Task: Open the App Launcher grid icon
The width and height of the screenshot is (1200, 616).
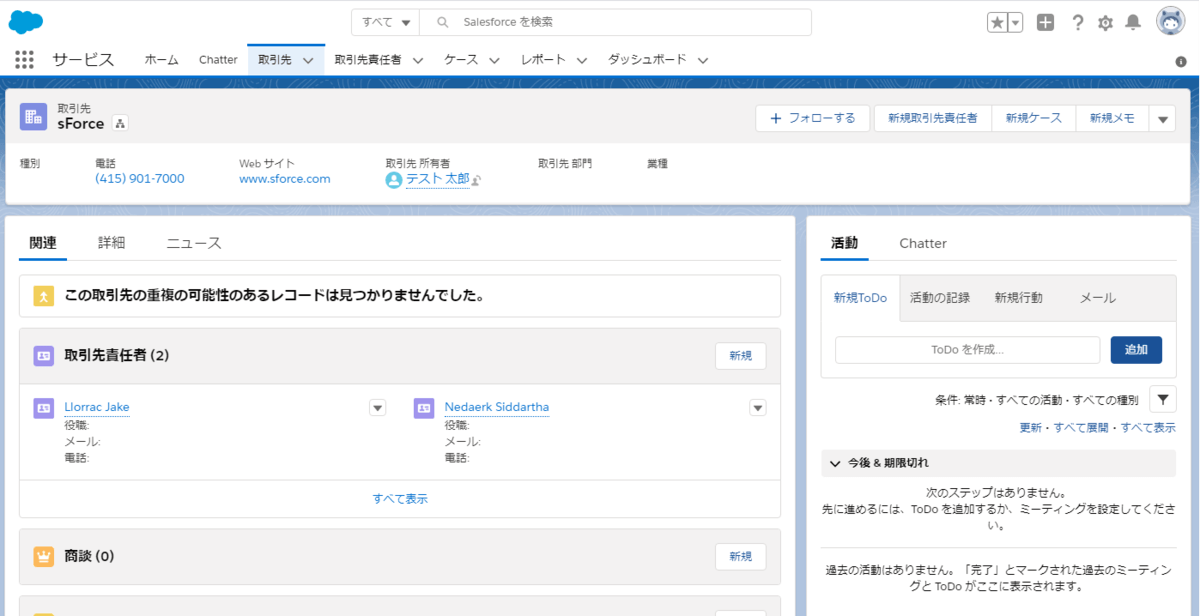Action: [x=25, y=60]
